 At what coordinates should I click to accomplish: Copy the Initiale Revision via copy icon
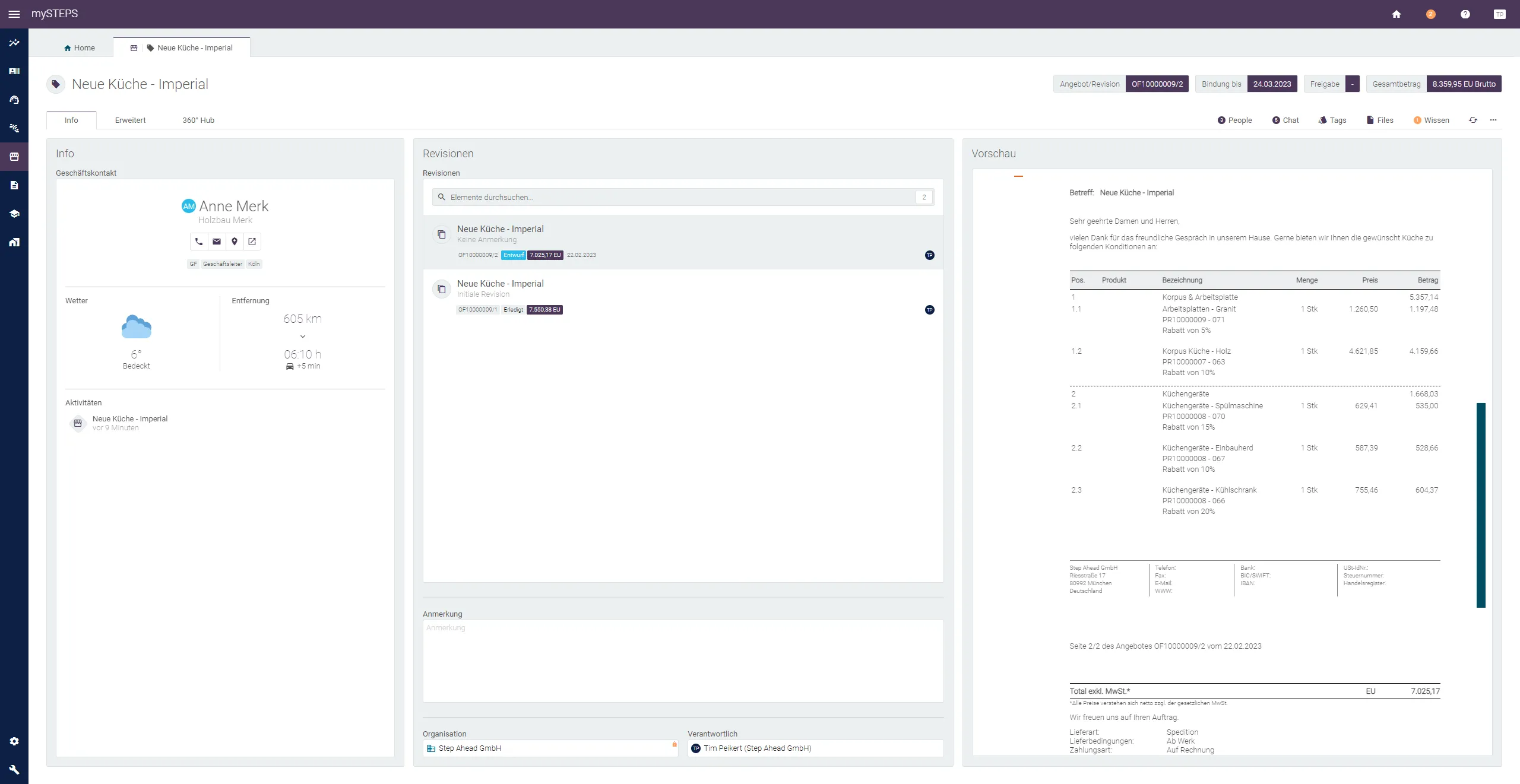click(x=442, y=289)
